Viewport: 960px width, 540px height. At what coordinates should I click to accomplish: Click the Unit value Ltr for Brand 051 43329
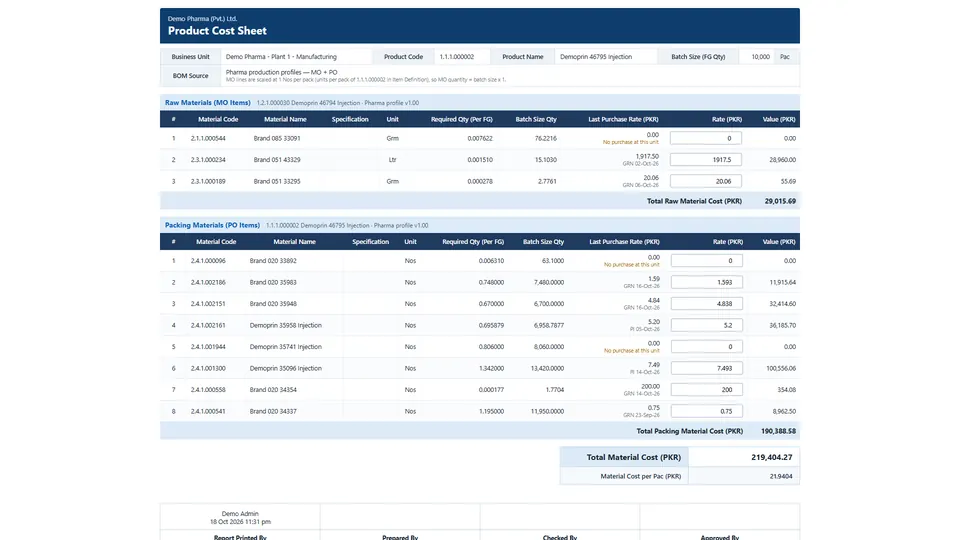[x=392, y=160]
